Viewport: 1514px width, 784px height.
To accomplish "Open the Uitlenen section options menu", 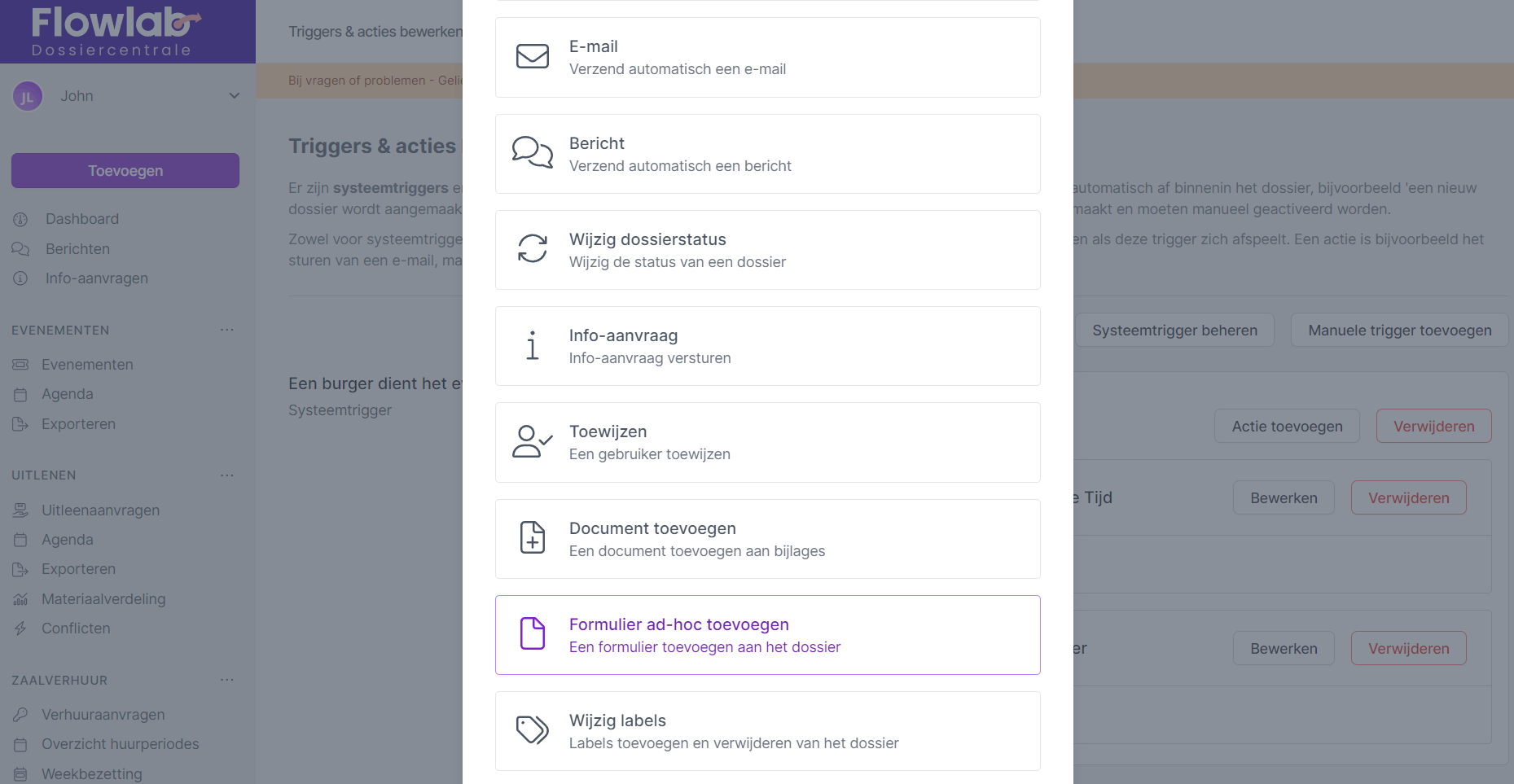I will [227, 475].
